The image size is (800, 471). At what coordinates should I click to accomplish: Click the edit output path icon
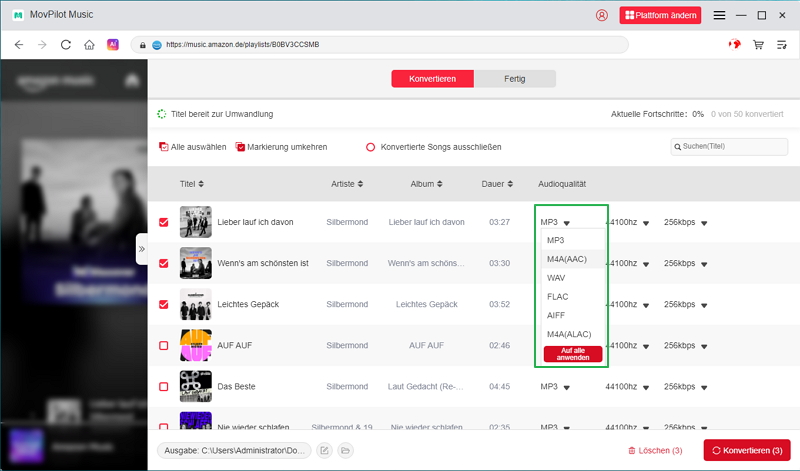pyautogui.click(x=324, y=451)
